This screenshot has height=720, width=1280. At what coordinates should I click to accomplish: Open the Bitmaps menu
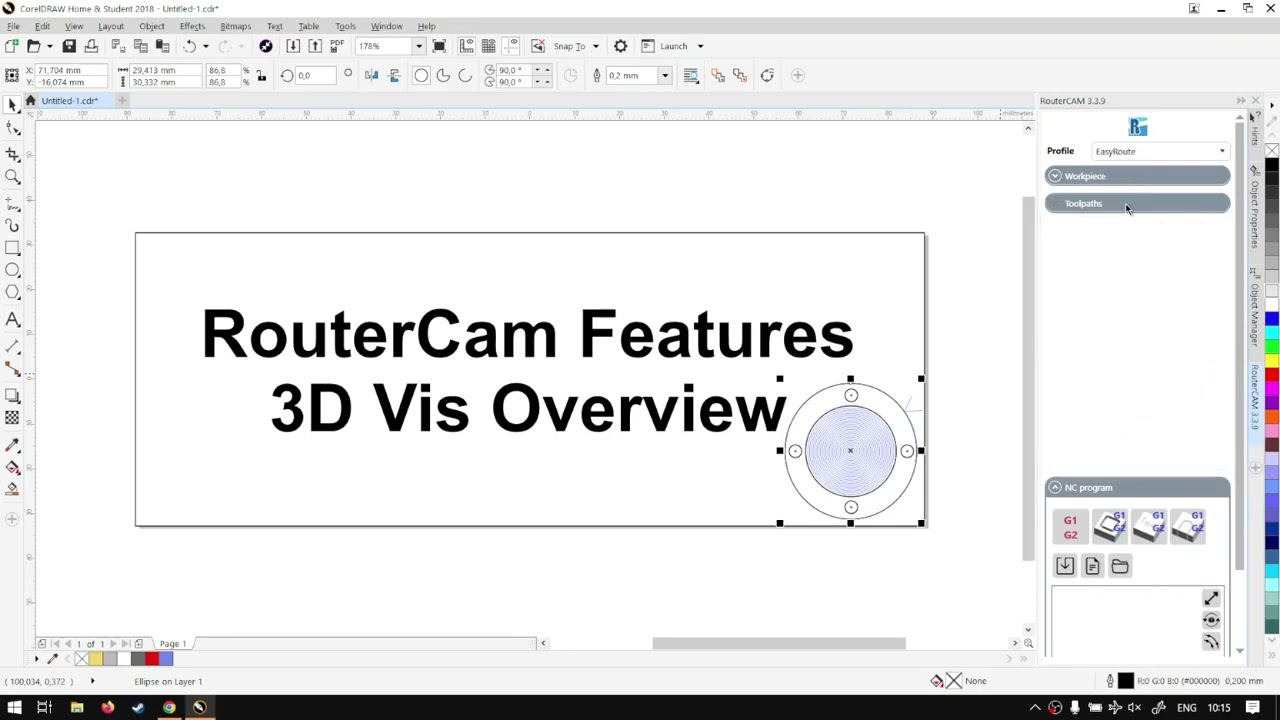click(x=235, y=26)
